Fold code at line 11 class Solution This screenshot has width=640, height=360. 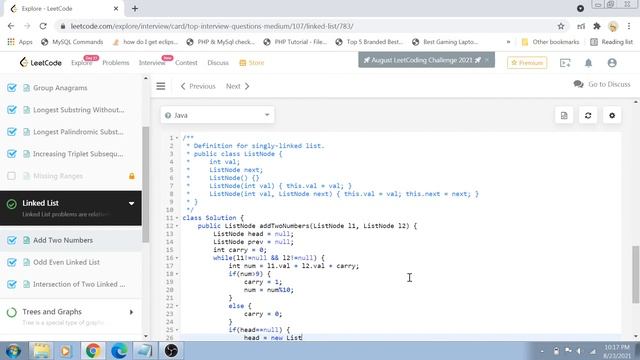click(177, 218)
